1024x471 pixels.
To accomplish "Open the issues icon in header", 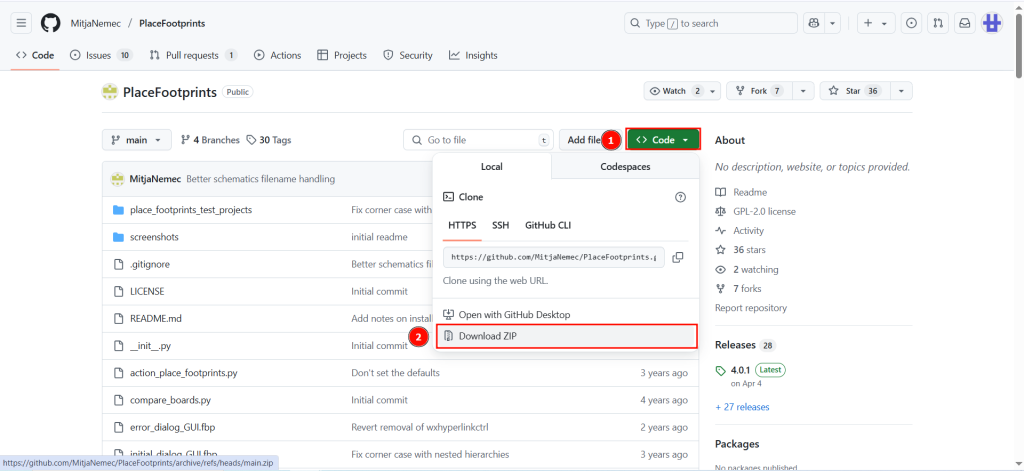I will [912, 23].
